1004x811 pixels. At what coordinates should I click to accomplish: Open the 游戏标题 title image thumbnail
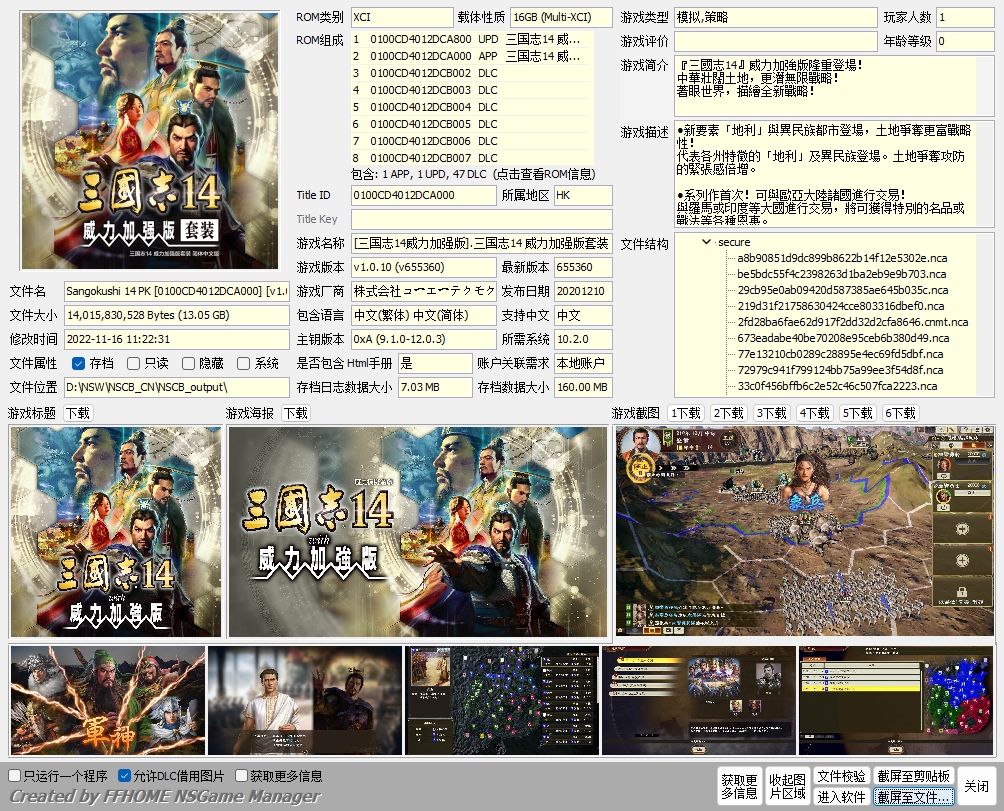click(116, 532)
